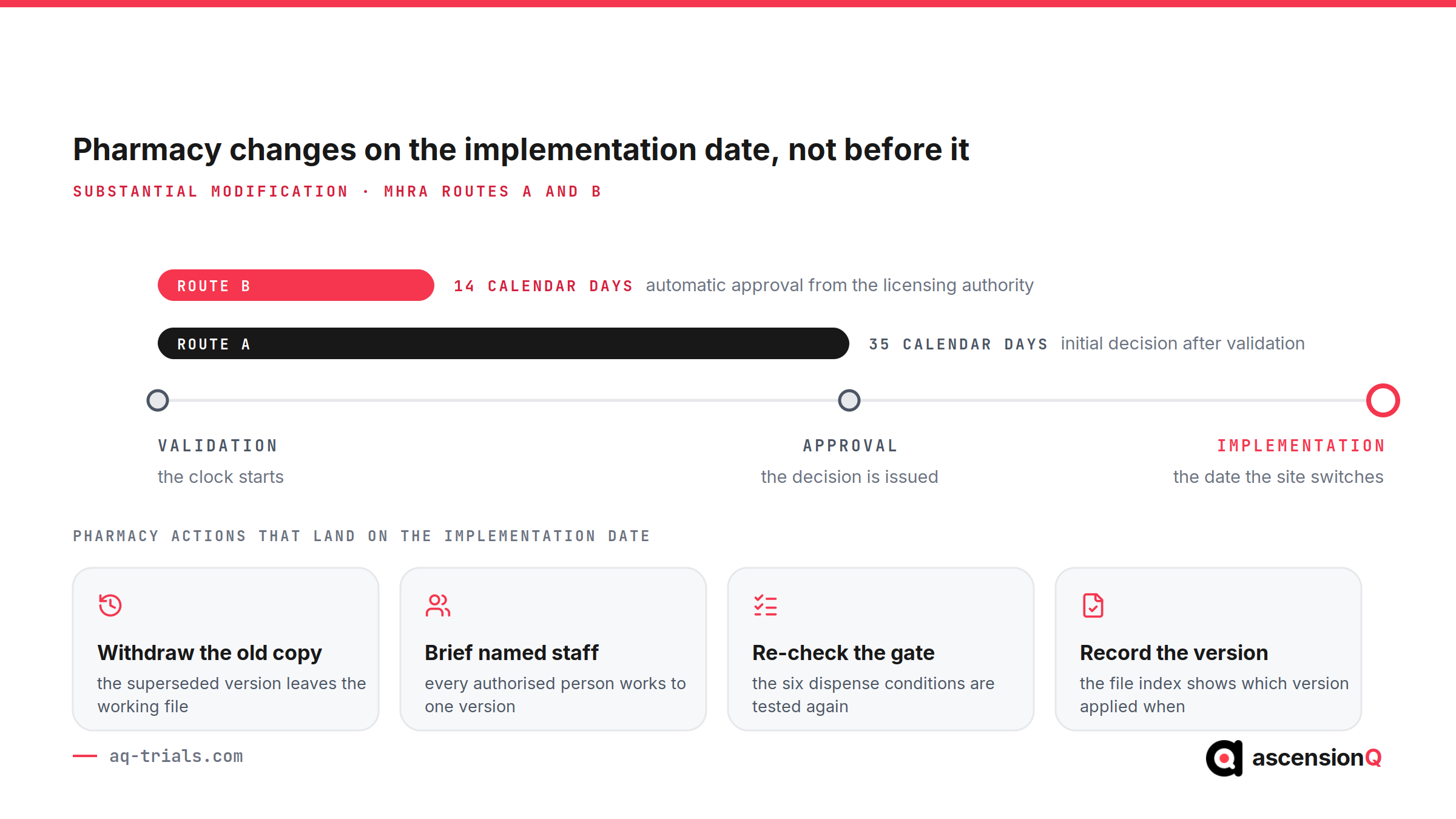This screenshot has width=1456, height=819.
Task: Click the "Re-check the gate" heading
Action: tap(843, 653)
